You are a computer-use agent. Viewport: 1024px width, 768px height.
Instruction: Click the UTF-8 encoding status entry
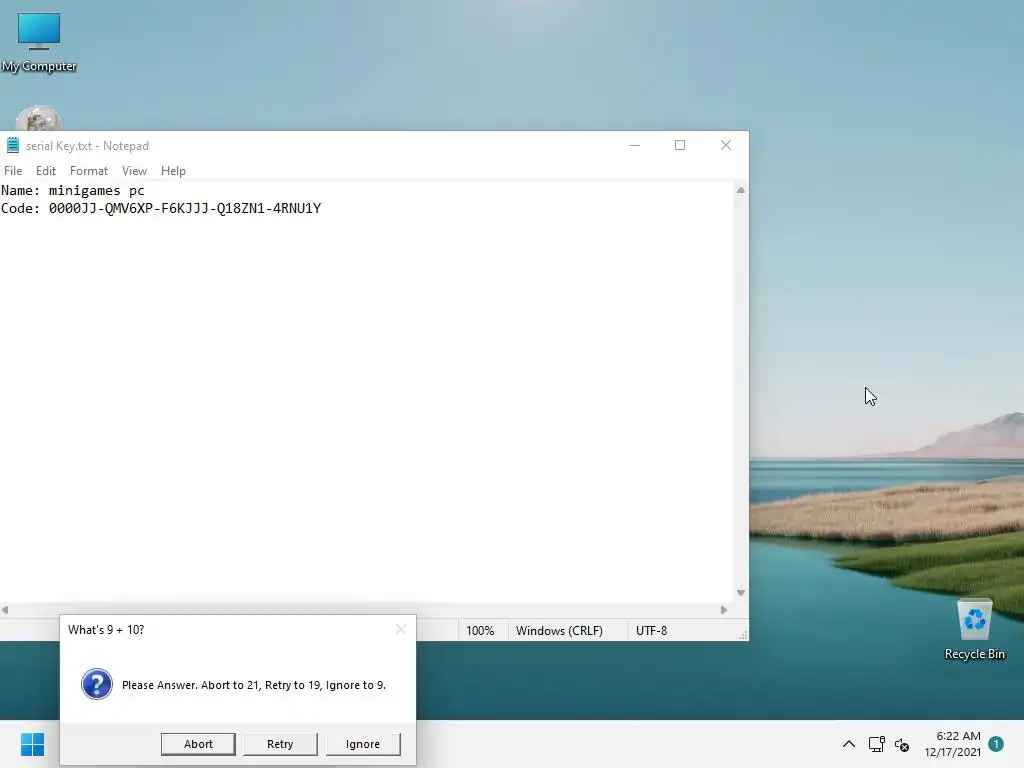point(651,631)
